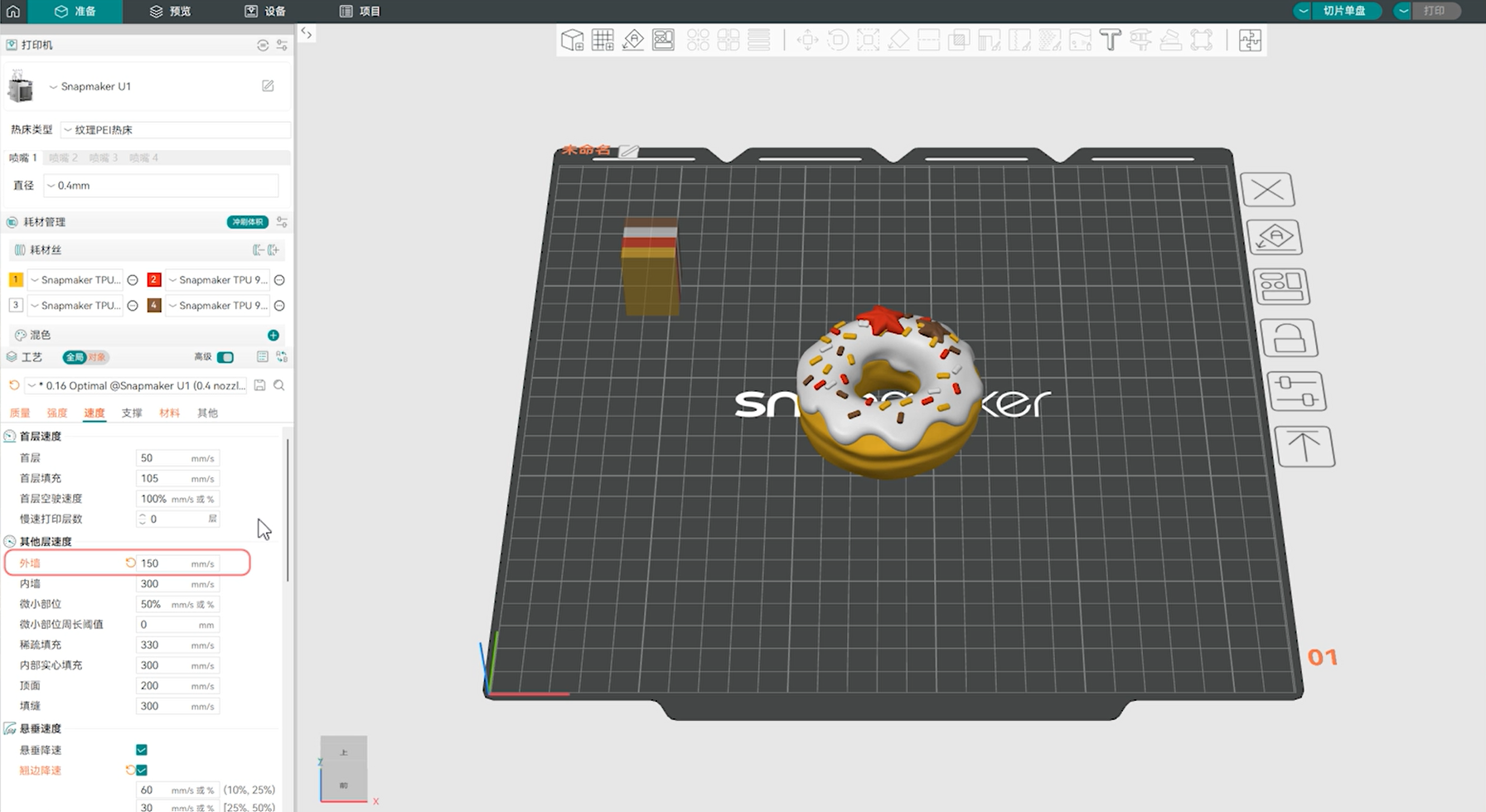The height and width of the screenshot is (812, 1486).
Task: Click the add filament icon
Action: pos(273,249)
